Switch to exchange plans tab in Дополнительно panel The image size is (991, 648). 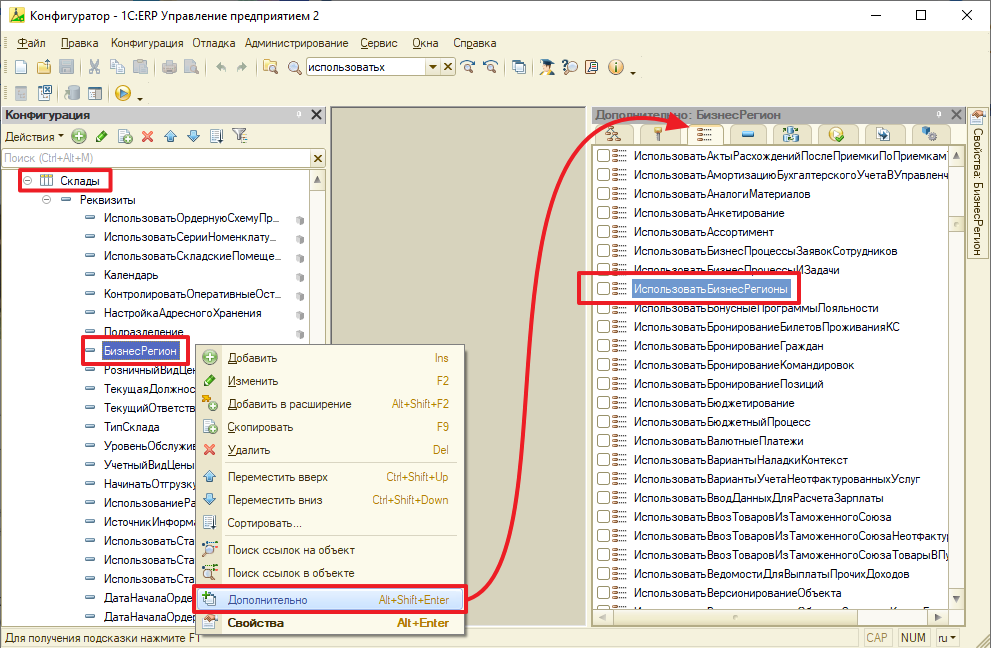tap(791, 134)
